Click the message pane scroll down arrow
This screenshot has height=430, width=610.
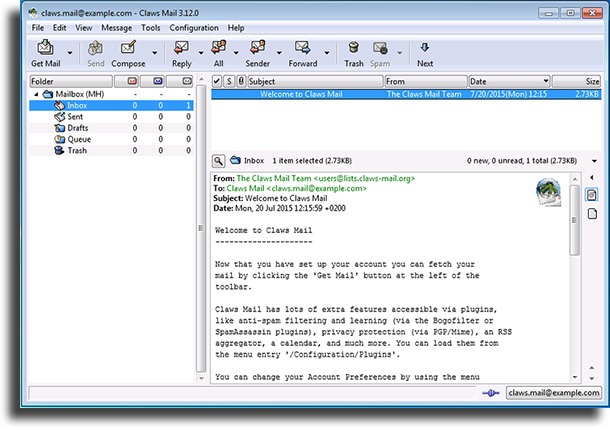(x=575, y=377)
